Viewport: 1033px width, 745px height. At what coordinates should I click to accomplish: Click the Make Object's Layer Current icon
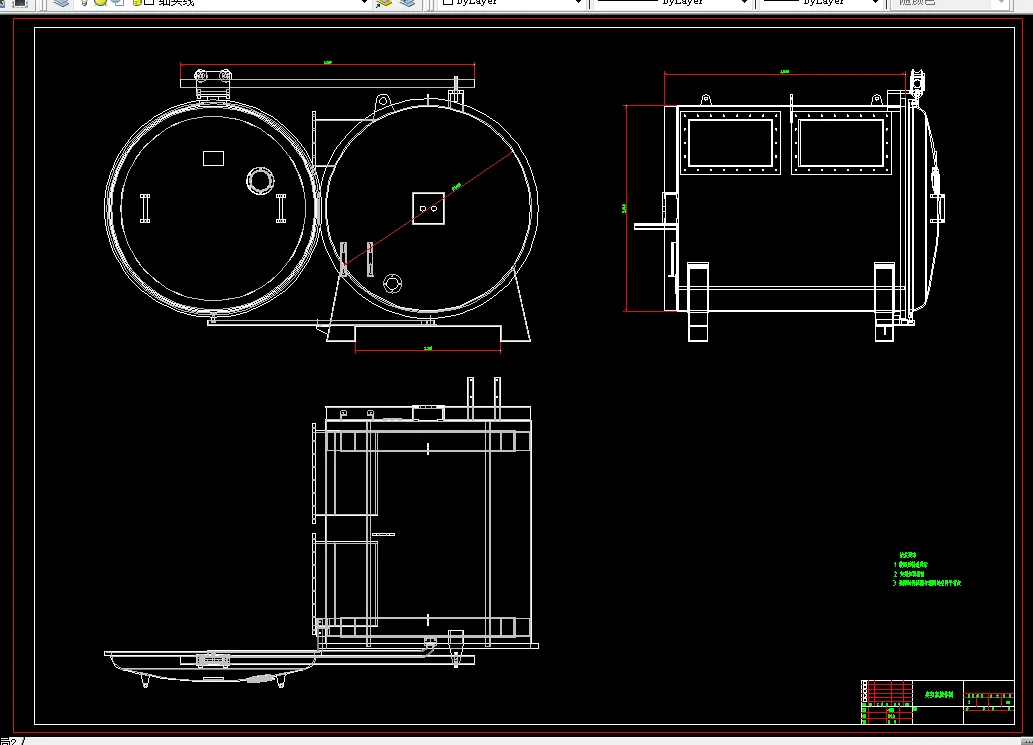(x=383, y=3)
